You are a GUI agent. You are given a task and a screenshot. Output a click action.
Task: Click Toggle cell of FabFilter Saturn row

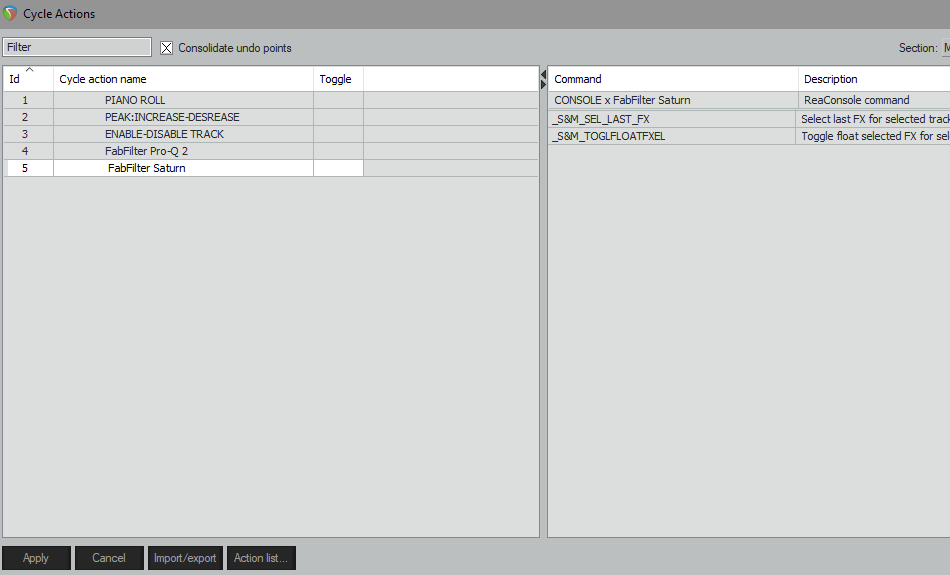tap(338, 168)
